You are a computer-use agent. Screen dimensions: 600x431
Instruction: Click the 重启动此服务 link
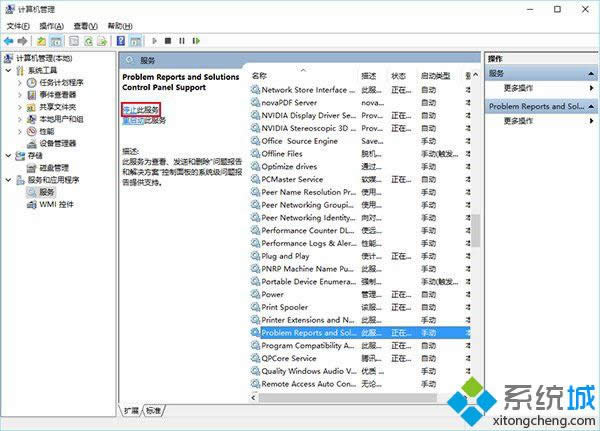pyautogui.click(x=144, y=121)
